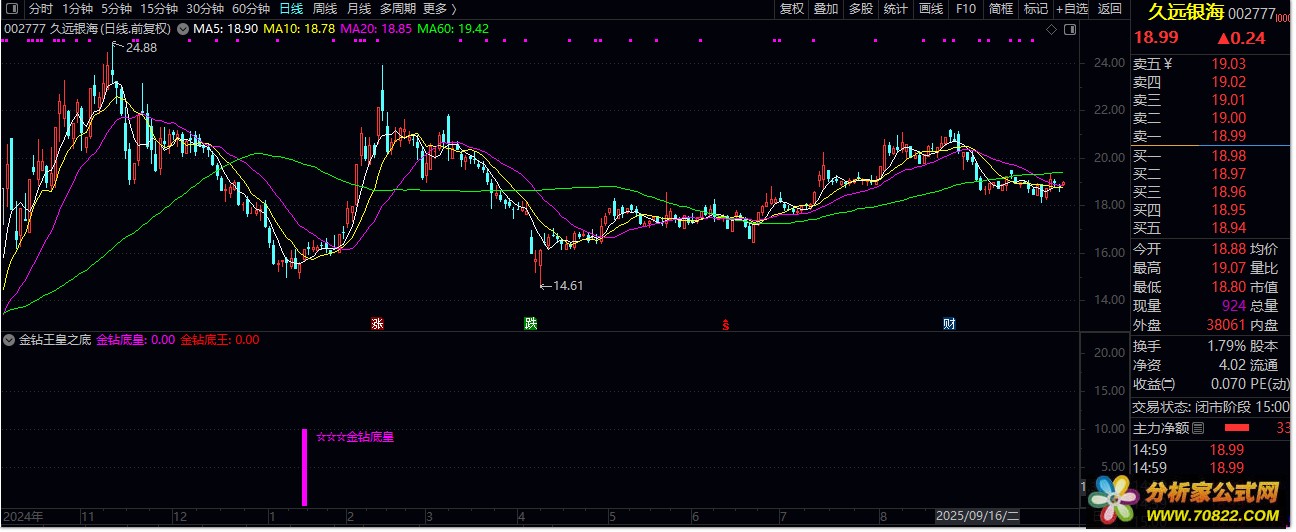Click the red 涨 marker icon
Image resolution: width=1296 pixels, height=532 pixels.
(x=377, y=323)
